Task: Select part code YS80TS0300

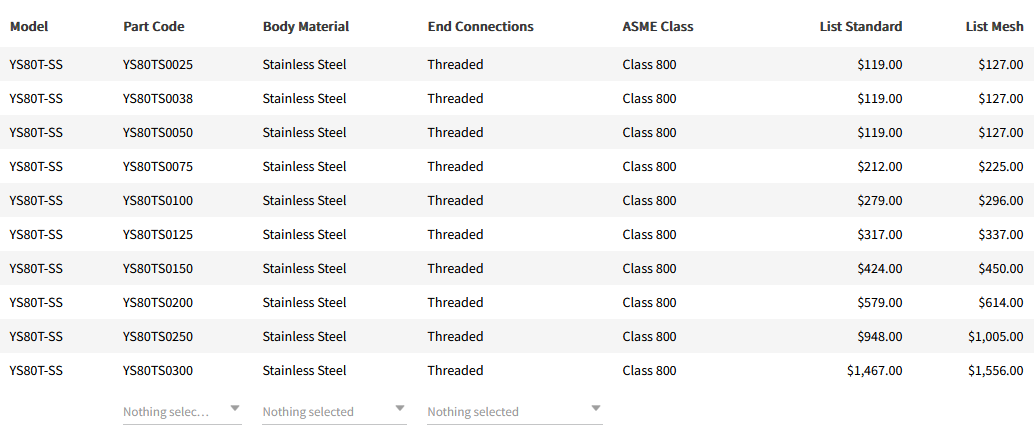Action: [158, 371]
